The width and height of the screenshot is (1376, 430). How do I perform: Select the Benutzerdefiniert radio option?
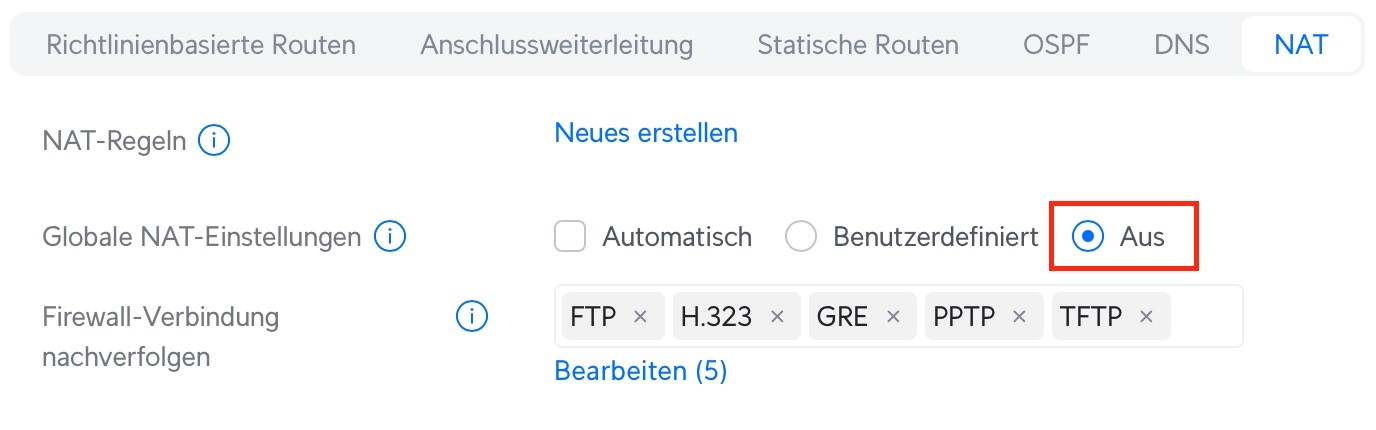pos(801,237)
